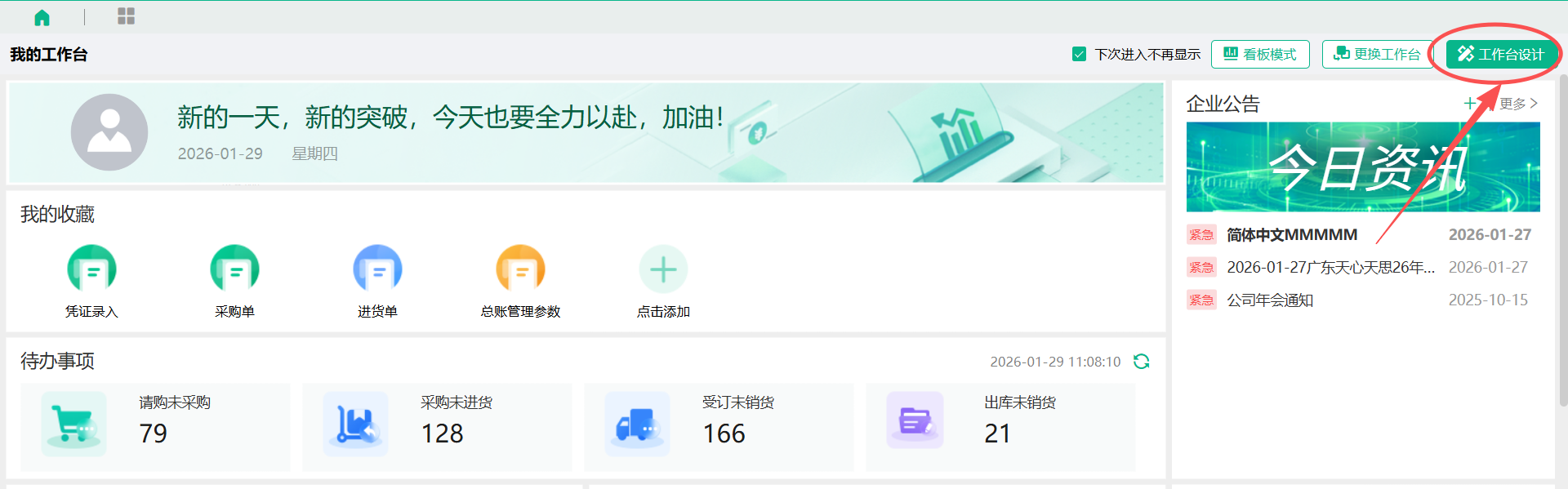Screen dimensions: 1568x489
Task: Click the plus icon in 企业公告
Action: click(x=1470, y=104)
